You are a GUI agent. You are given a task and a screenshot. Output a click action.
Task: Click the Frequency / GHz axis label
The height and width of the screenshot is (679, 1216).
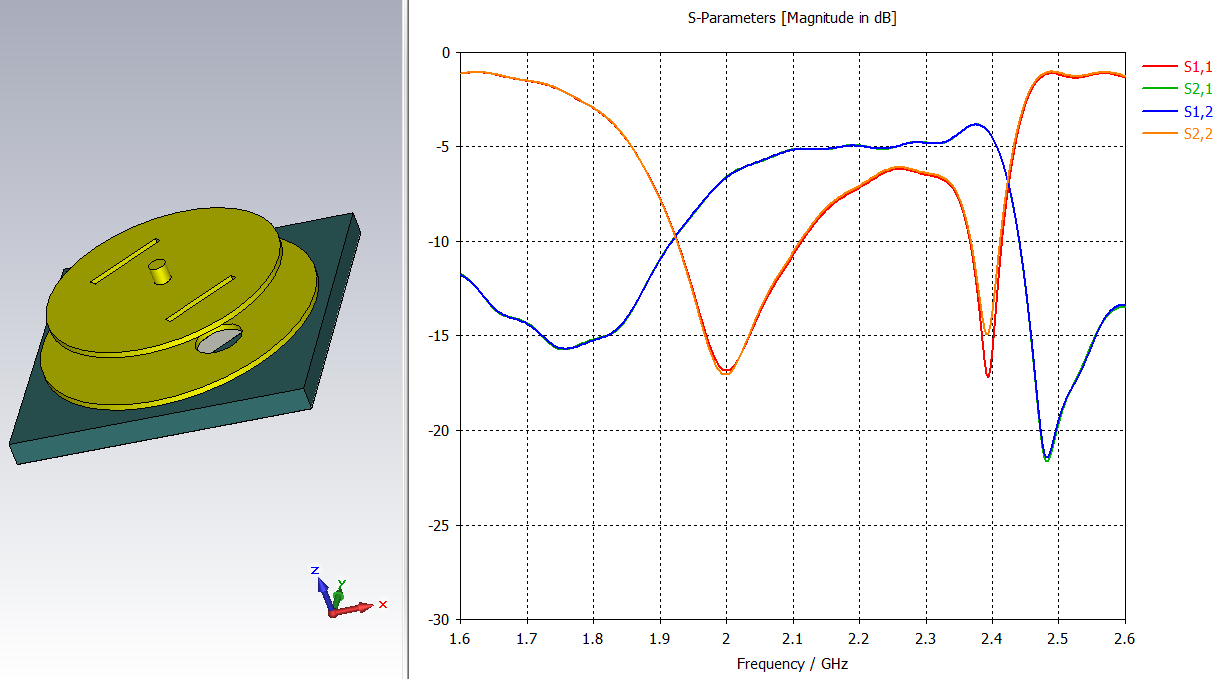click(792, 663)
